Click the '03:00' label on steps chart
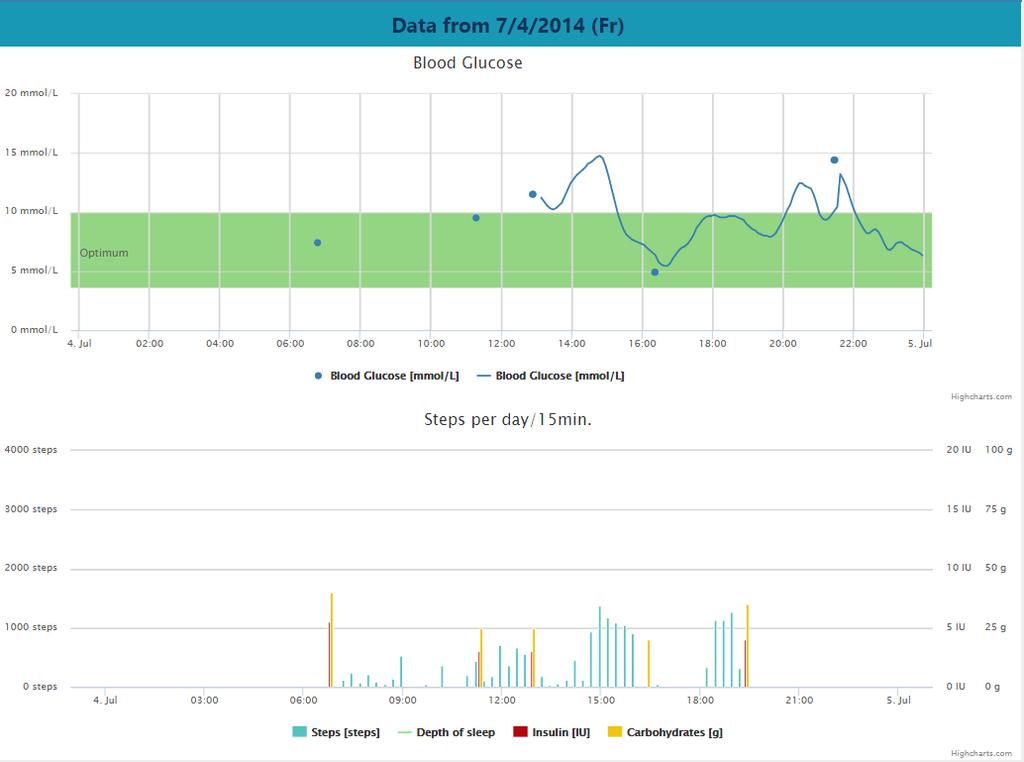The height and width of the screenshot is (762, 1024). [204, 701]
